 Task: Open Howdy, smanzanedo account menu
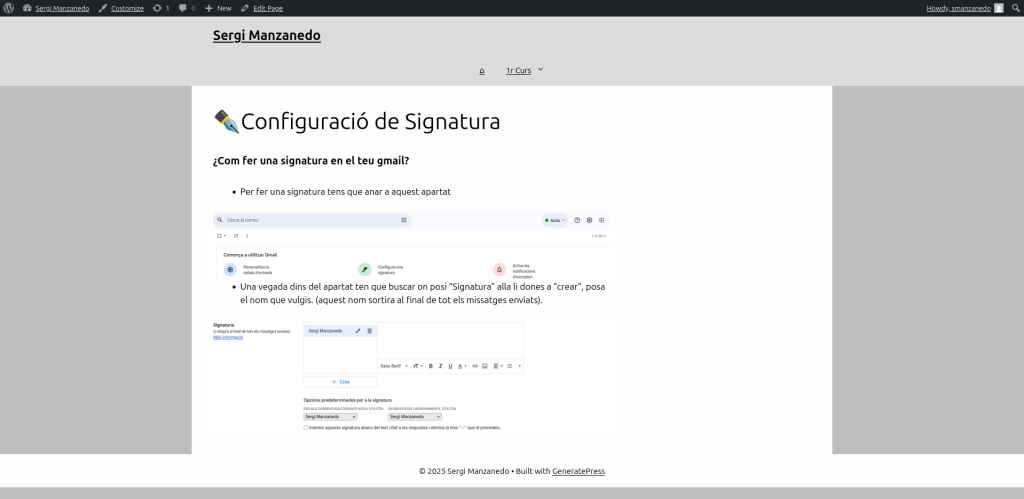click(x=958, y=8)
